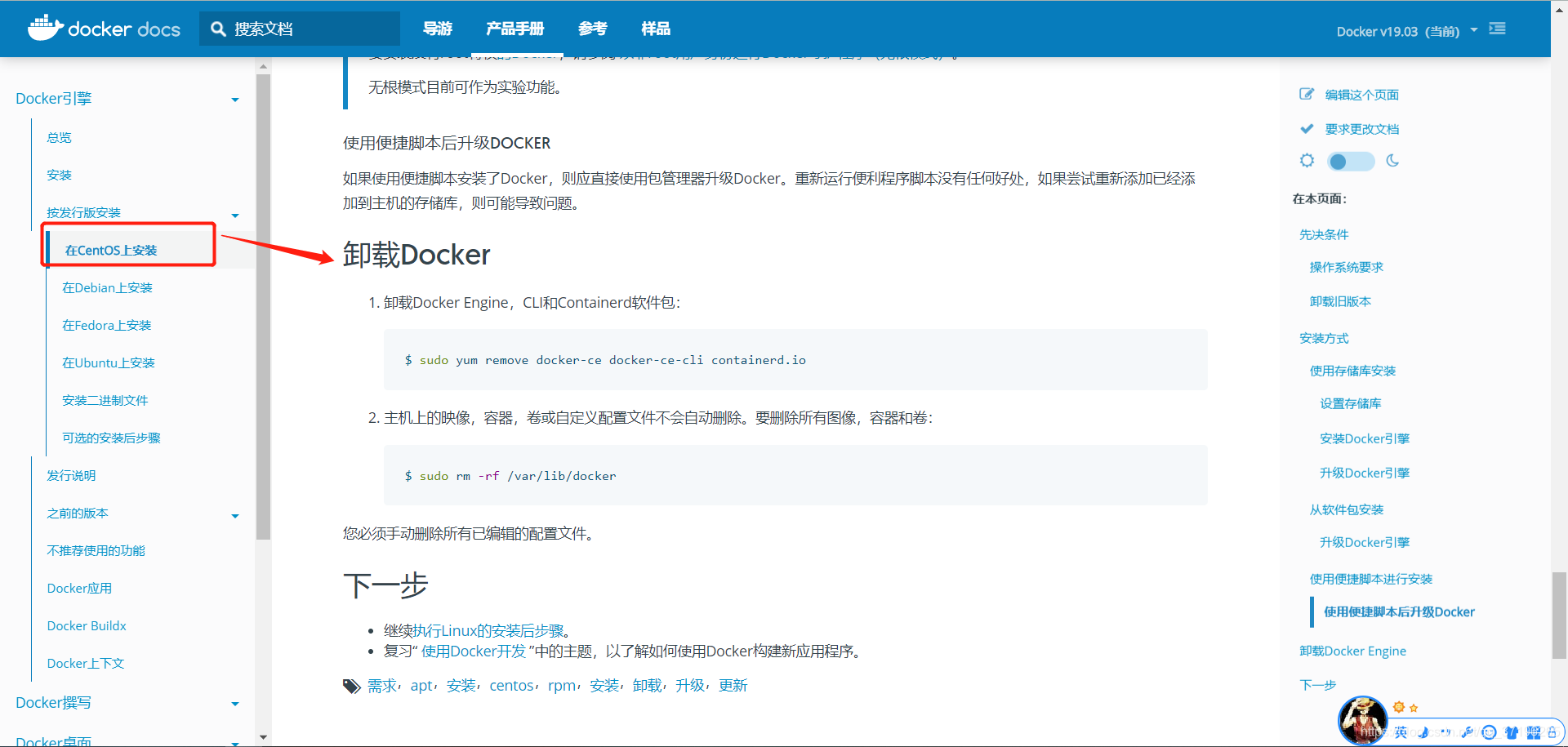Viewport: 1568px width, 747px height.
Task: Select 安装 in the sidebar
Action: (59, 175)
